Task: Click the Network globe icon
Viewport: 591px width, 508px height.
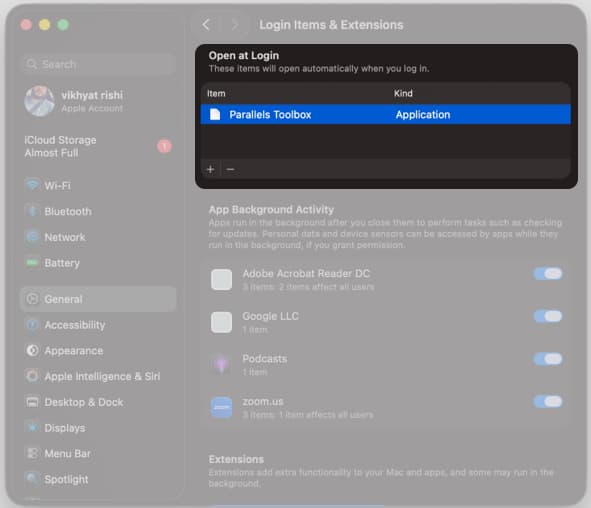Action: (x=32, y=237)
